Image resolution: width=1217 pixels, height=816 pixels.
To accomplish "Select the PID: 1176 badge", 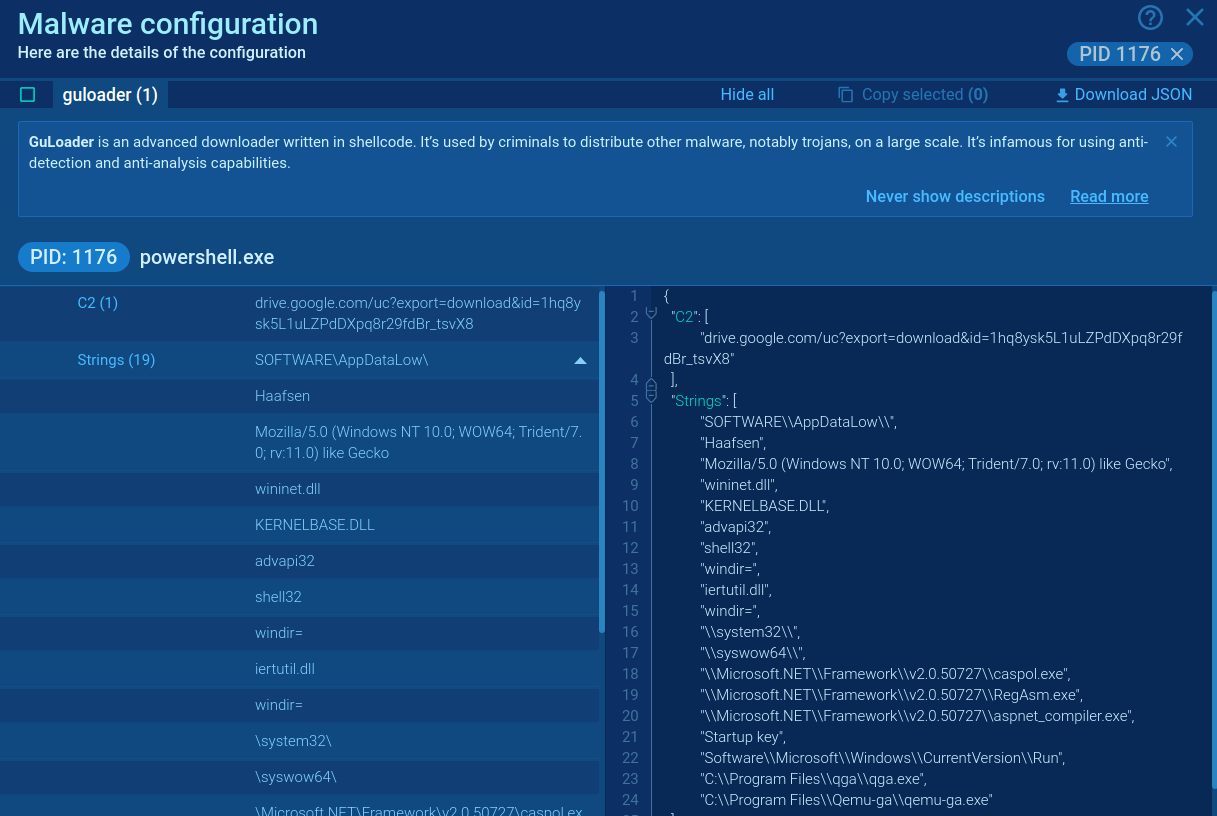I will 74,257.
